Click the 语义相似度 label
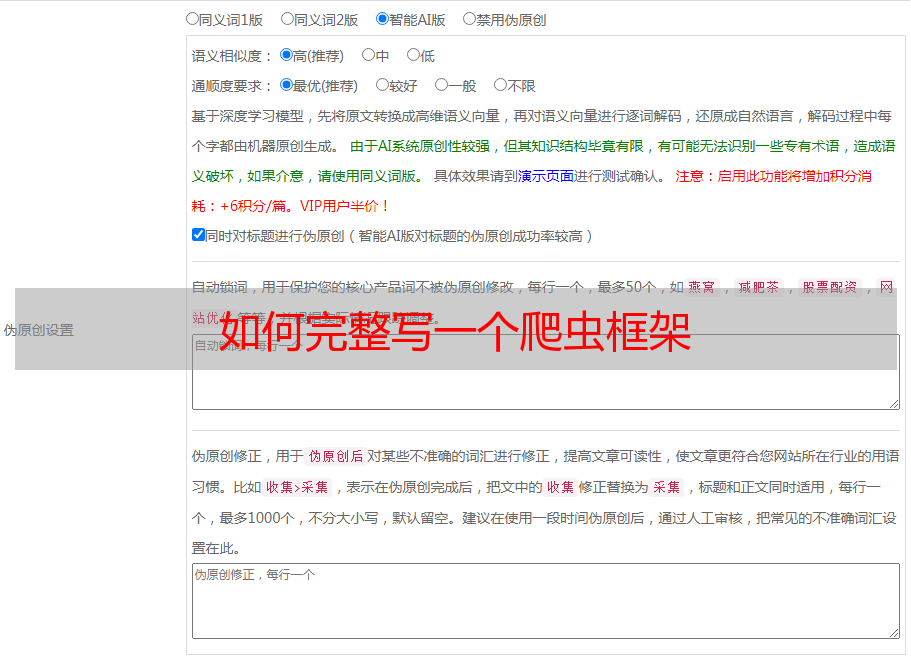 click(232, 56)
